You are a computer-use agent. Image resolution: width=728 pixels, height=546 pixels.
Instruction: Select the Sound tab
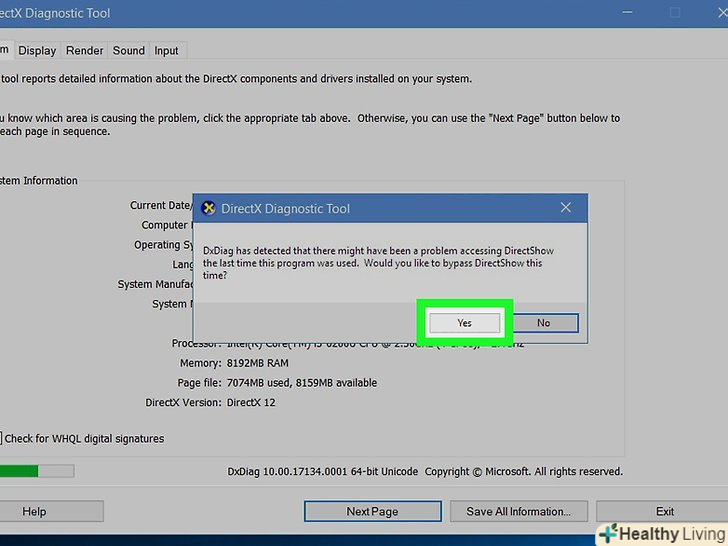click(x=129, y=50)
